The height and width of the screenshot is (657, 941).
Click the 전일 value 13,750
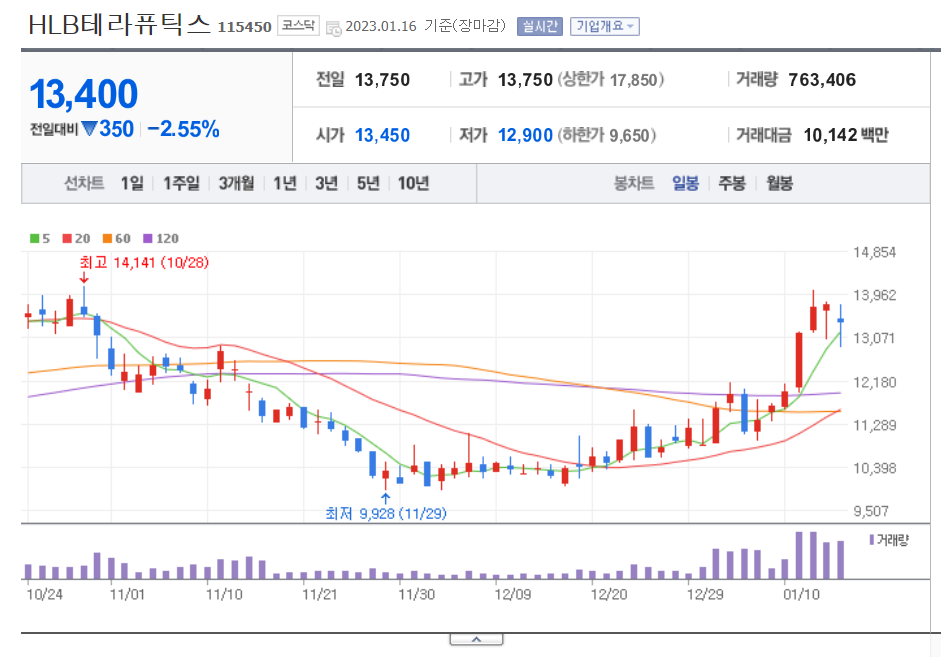(382, 80)
